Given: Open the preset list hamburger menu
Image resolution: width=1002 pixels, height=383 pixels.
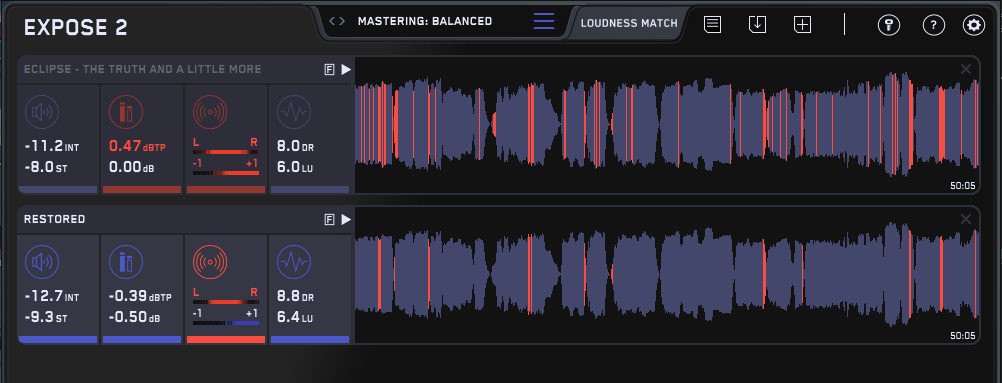Looking at the screenshot, I should click(544, 20).
